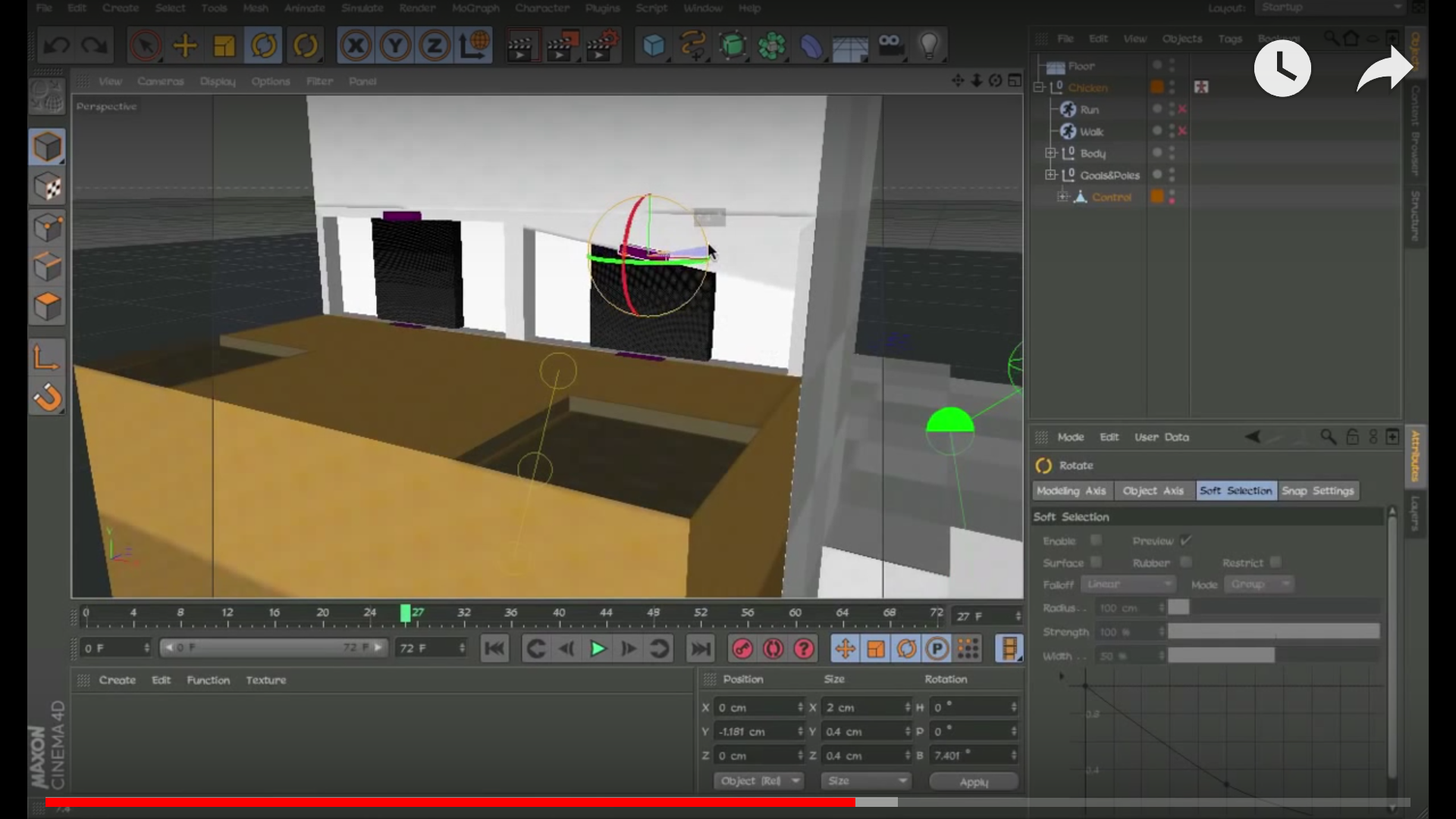
Task: Open the Size dropdown under coordinates
Action: click(x=866, y=780)
